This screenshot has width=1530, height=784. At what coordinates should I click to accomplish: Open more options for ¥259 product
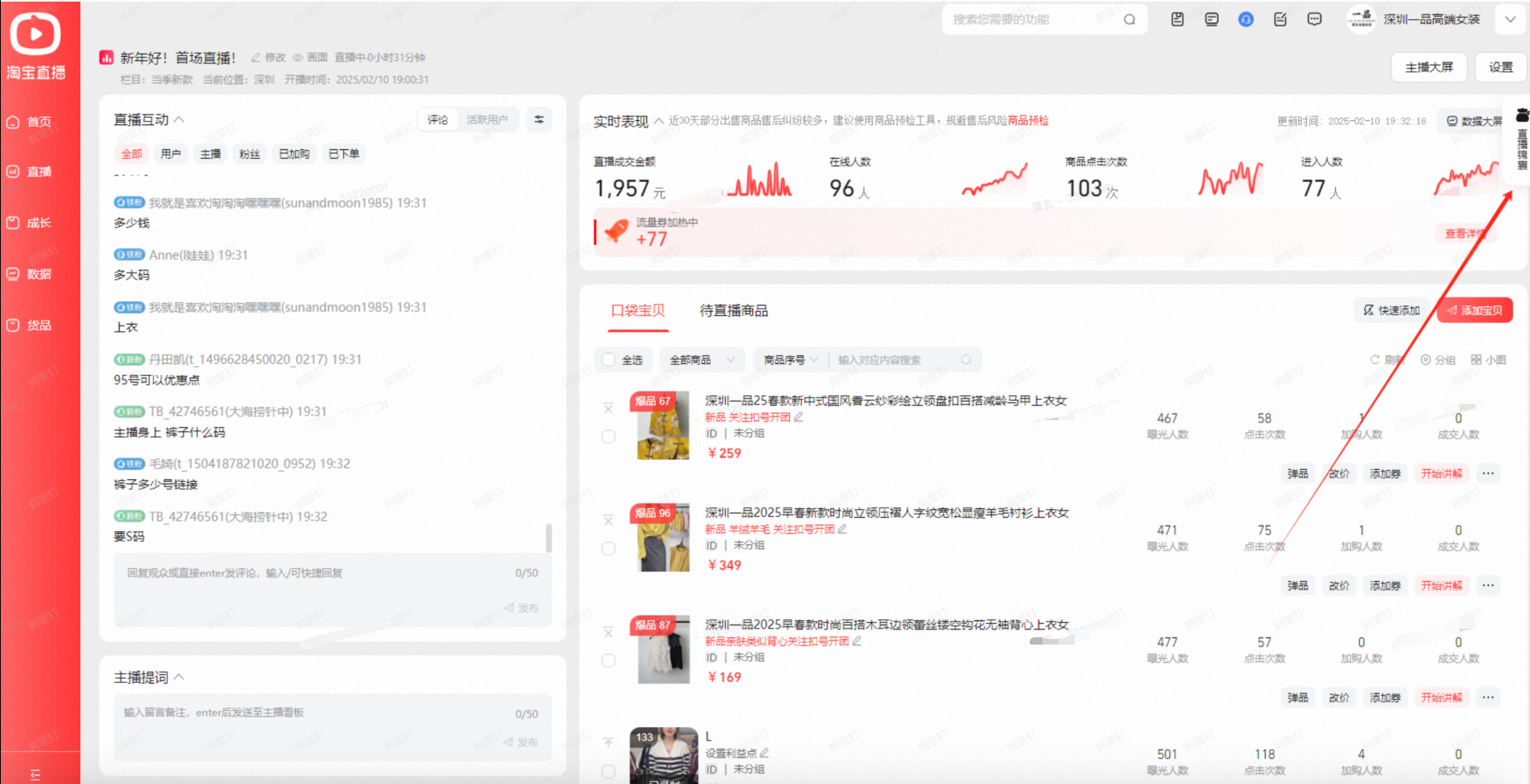pos(1488,473)
